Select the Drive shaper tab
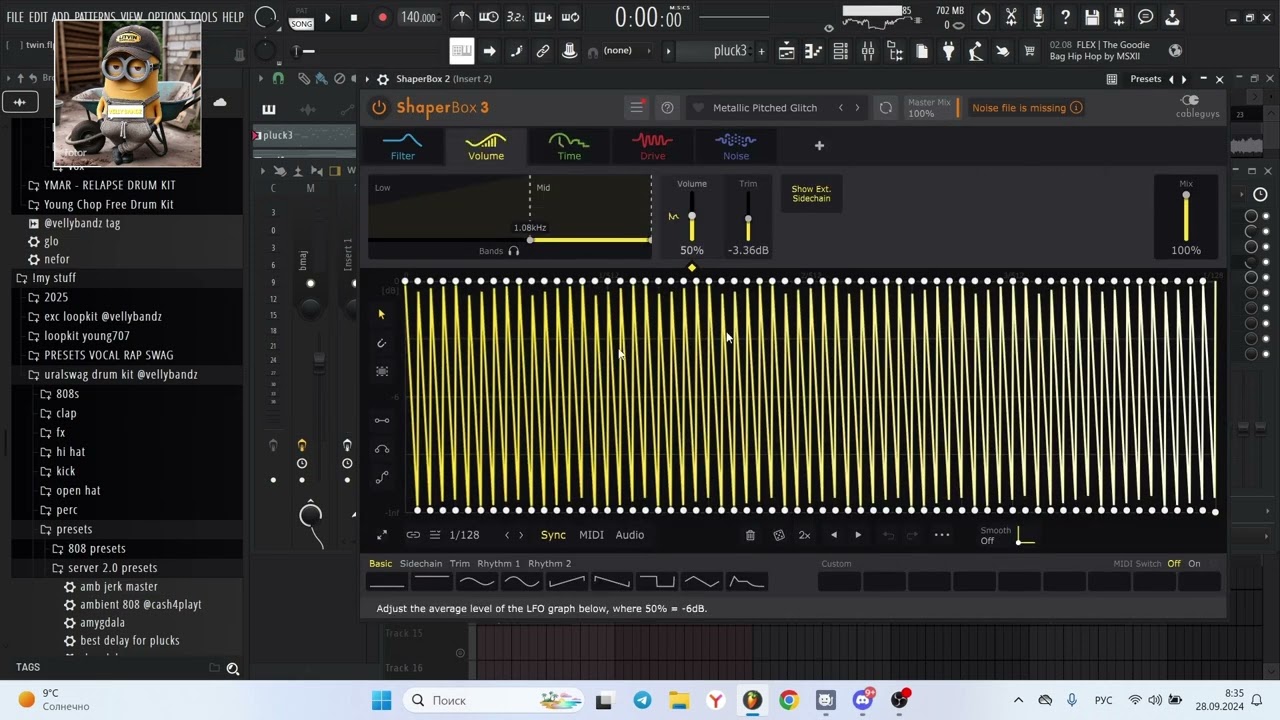The width and height of the screenshot is (1280, 720). pos(652,146)
